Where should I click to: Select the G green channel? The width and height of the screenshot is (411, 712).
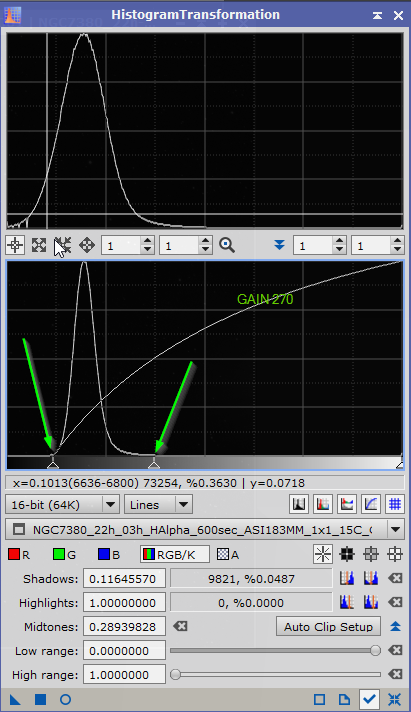tap(64, 554)
